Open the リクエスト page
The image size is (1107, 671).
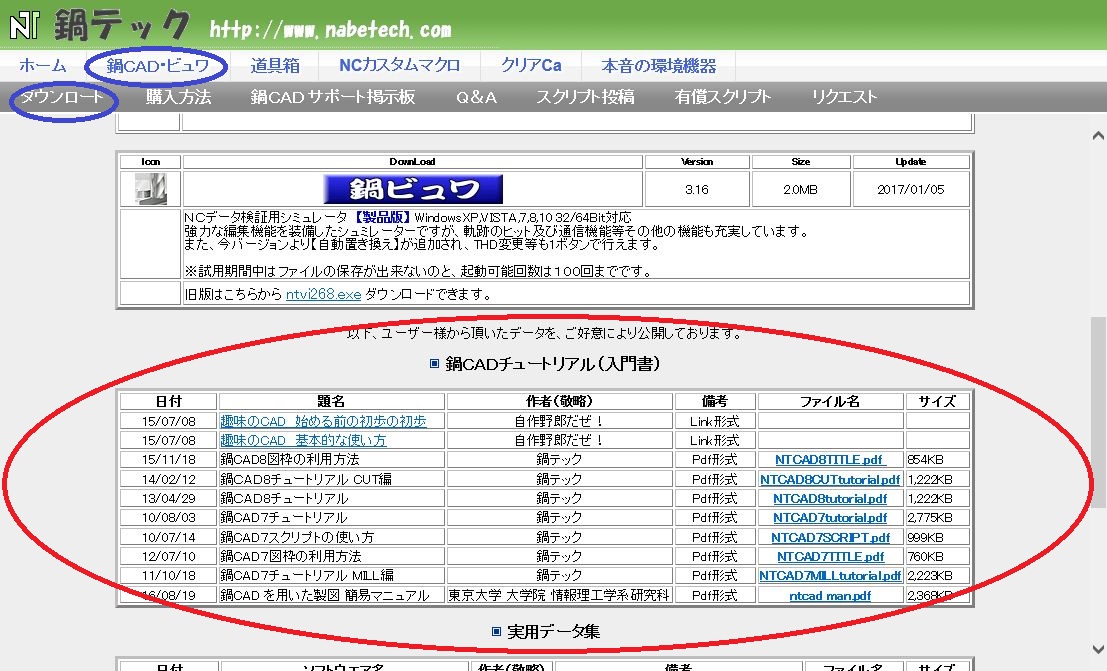(844, 97)
